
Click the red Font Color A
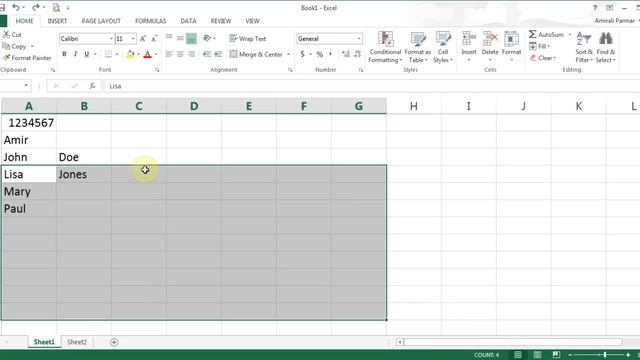pyautogui.click(x=148, y=54)
